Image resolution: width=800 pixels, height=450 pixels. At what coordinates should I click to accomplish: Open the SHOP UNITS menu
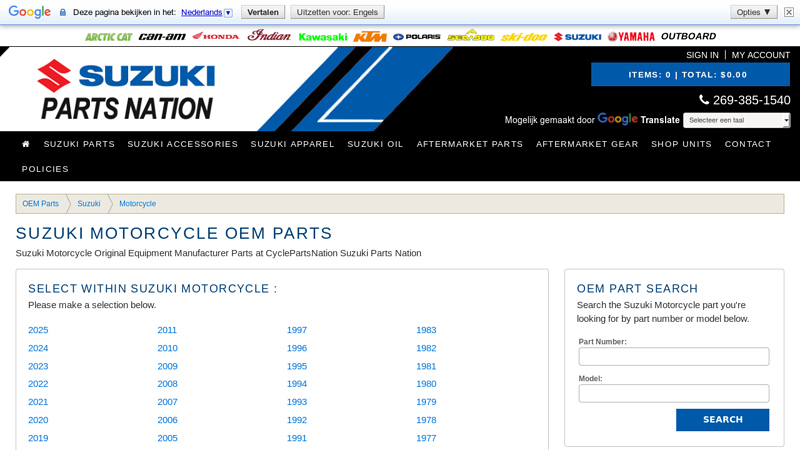pyautogui.click(x=681, y=144)
